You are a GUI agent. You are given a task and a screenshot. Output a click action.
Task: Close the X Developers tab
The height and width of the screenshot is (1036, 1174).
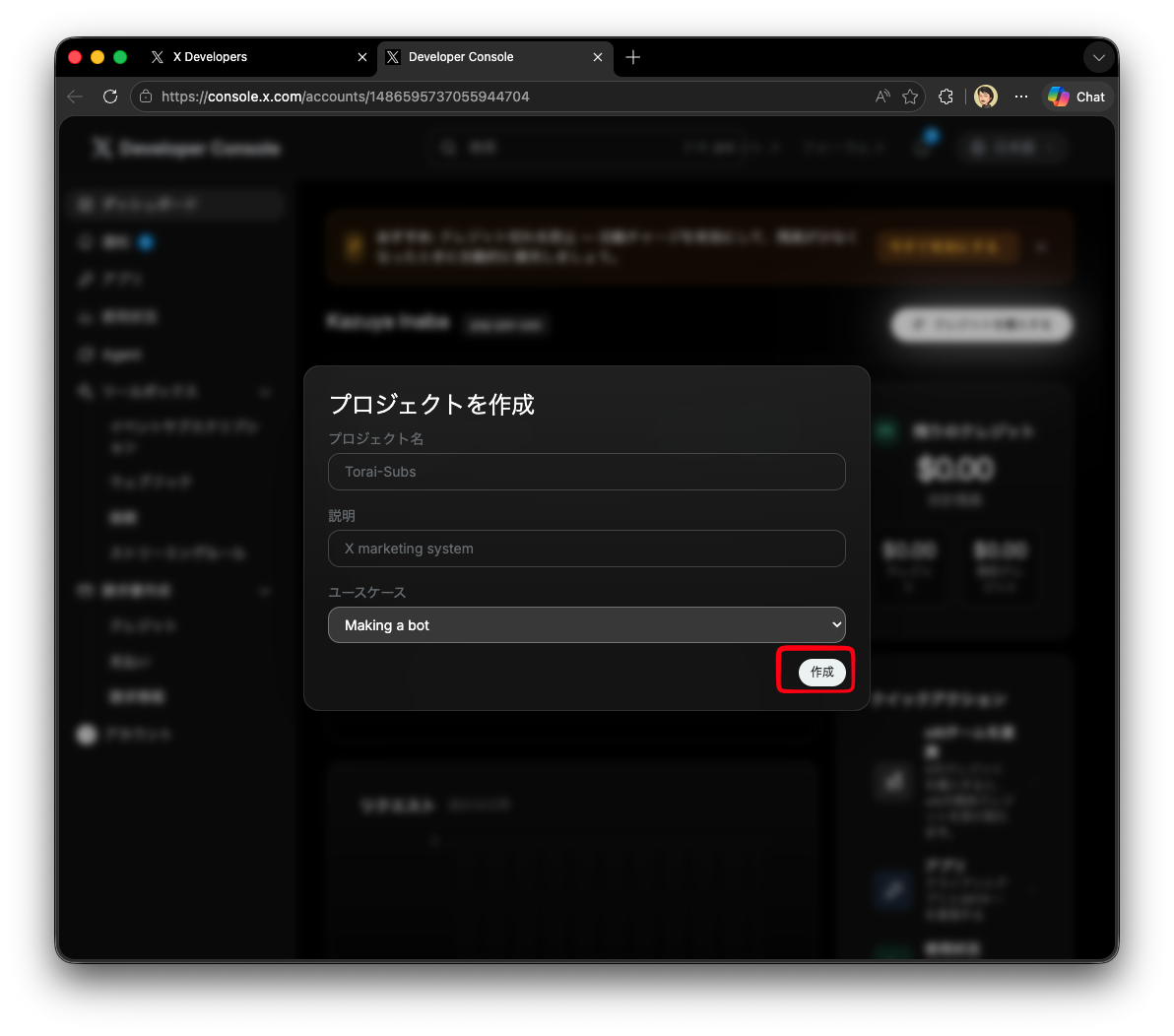362,57
